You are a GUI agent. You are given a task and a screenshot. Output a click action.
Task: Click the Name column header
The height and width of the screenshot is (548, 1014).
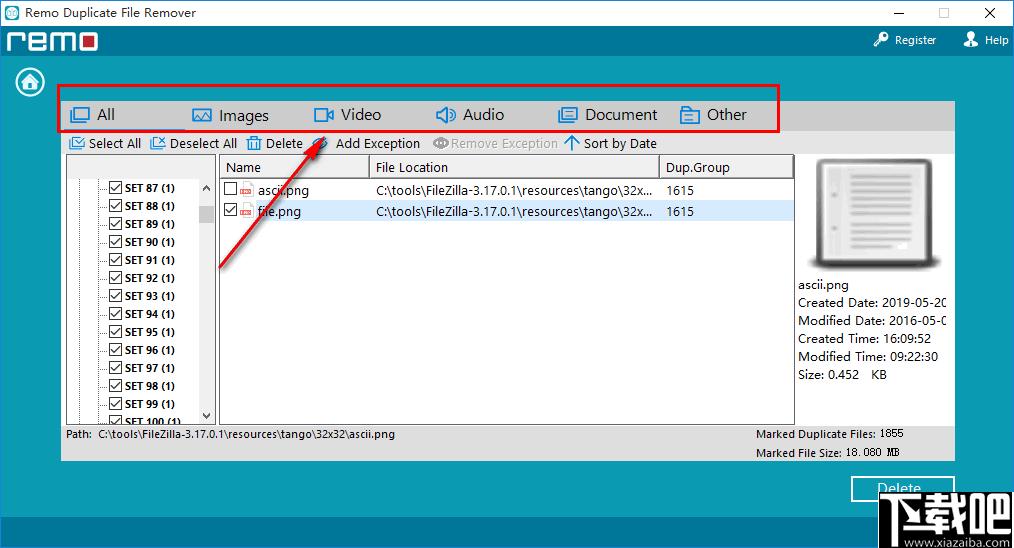tap(294, 167)
